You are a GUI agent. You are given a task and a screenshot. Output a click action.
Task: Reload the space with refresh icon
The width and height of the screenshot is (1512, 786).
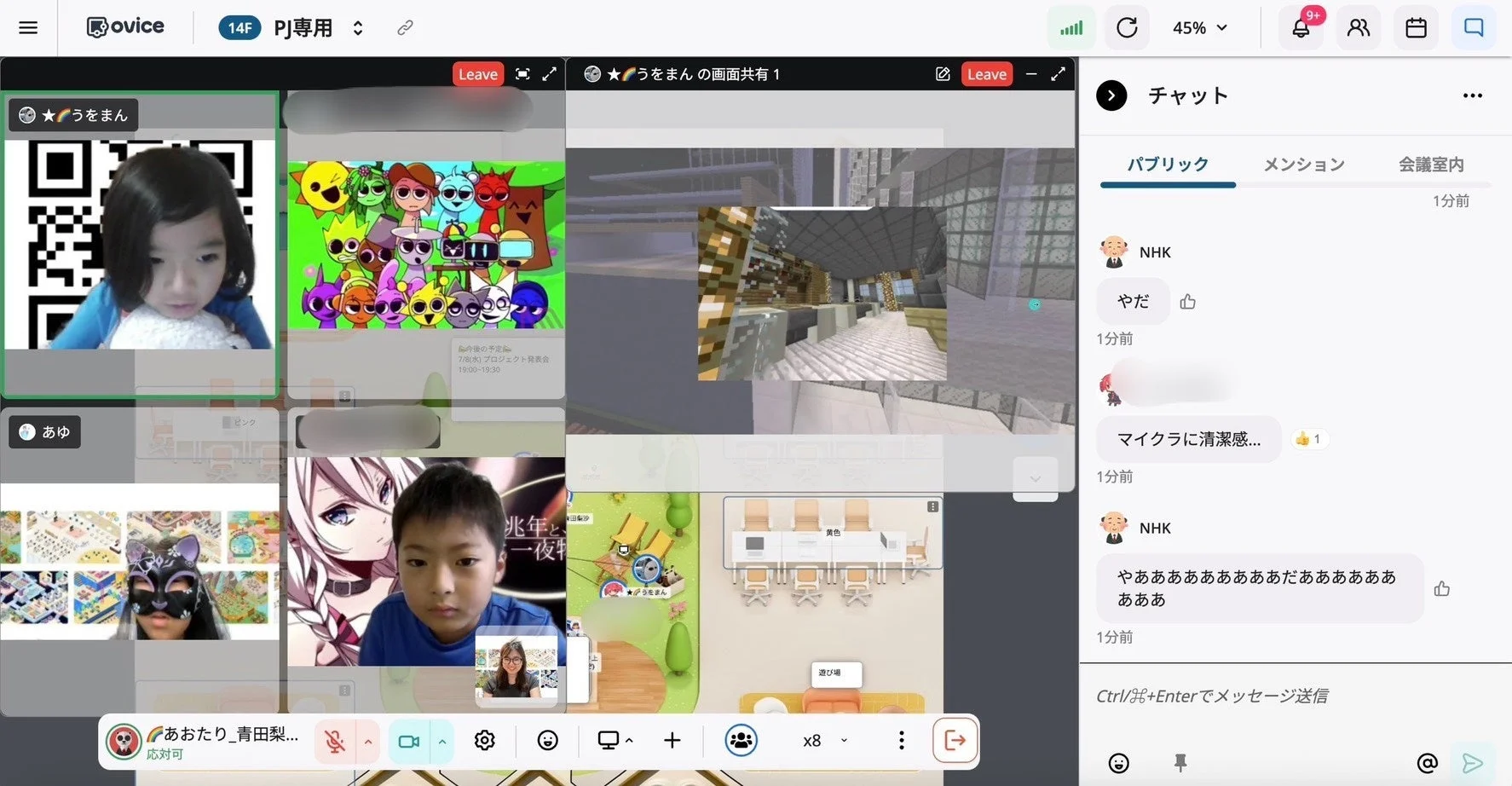(x=1127, y=28)
